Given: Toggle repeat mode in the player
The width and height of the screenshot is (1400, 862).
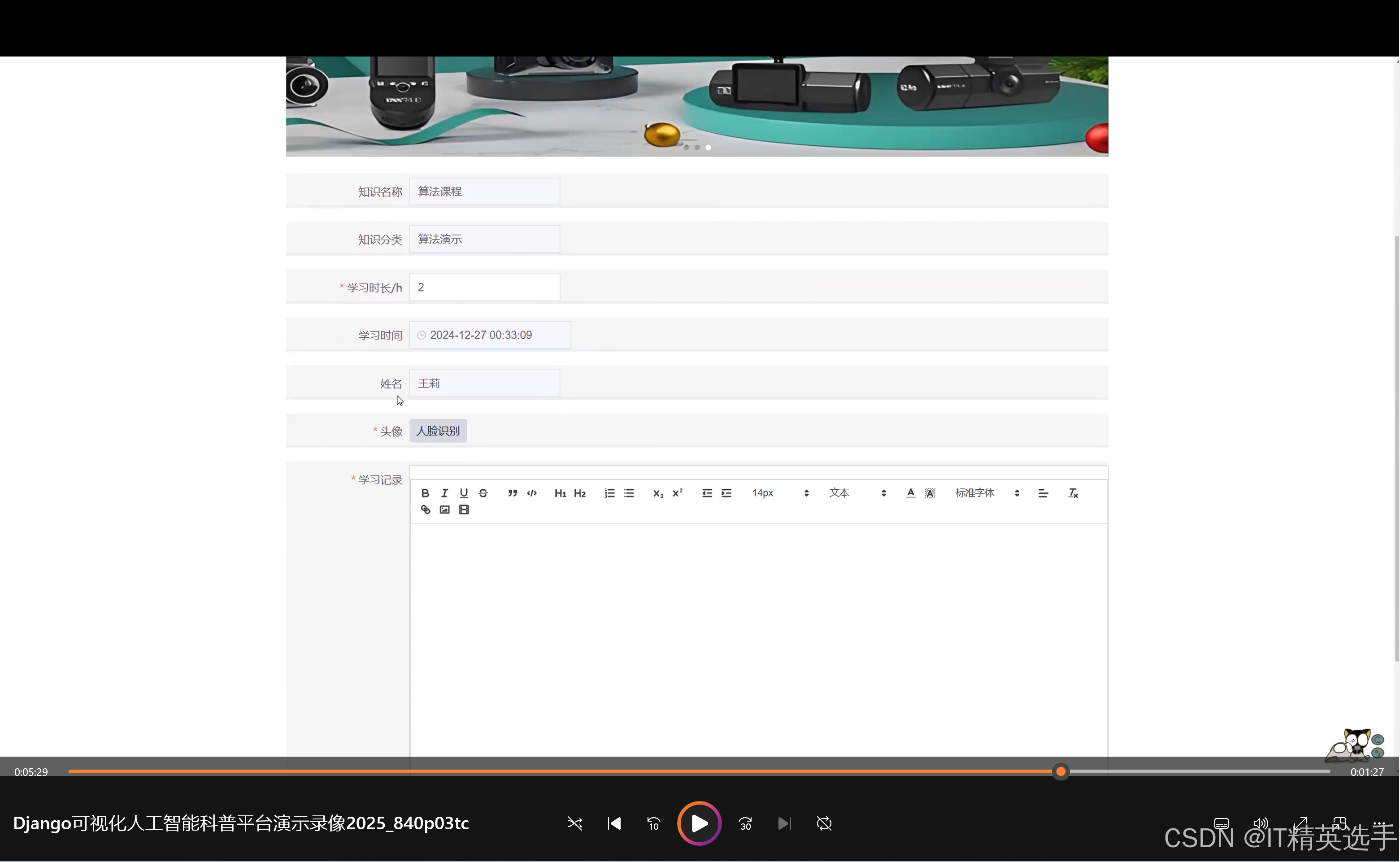Looking at the screenshot, I should point(824,824).
